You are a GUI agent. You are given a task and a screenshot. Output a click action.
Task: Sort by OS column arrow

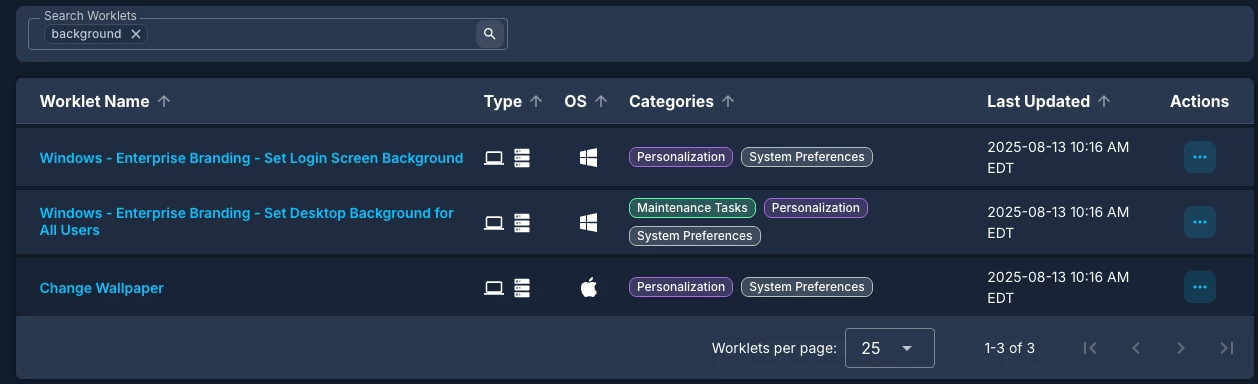click(601, 101)
